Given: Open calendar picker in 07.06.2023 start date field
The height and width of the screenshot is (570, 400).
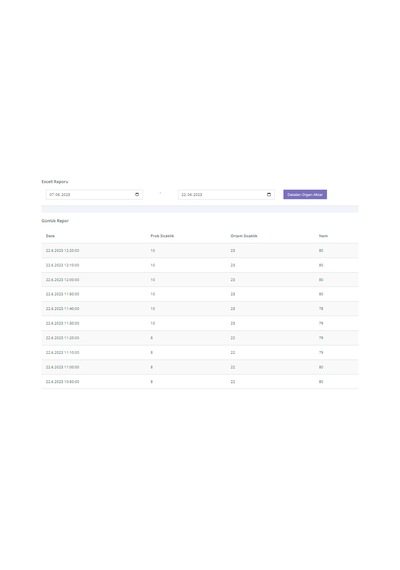Looking at the screenshot, I should (137, 194).
